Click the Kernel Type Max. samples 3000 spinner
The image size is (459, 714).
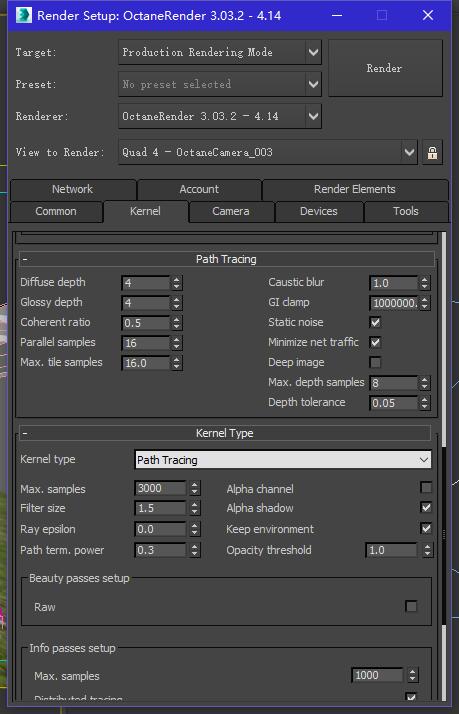pyautogui.click(x=195, y=488)
